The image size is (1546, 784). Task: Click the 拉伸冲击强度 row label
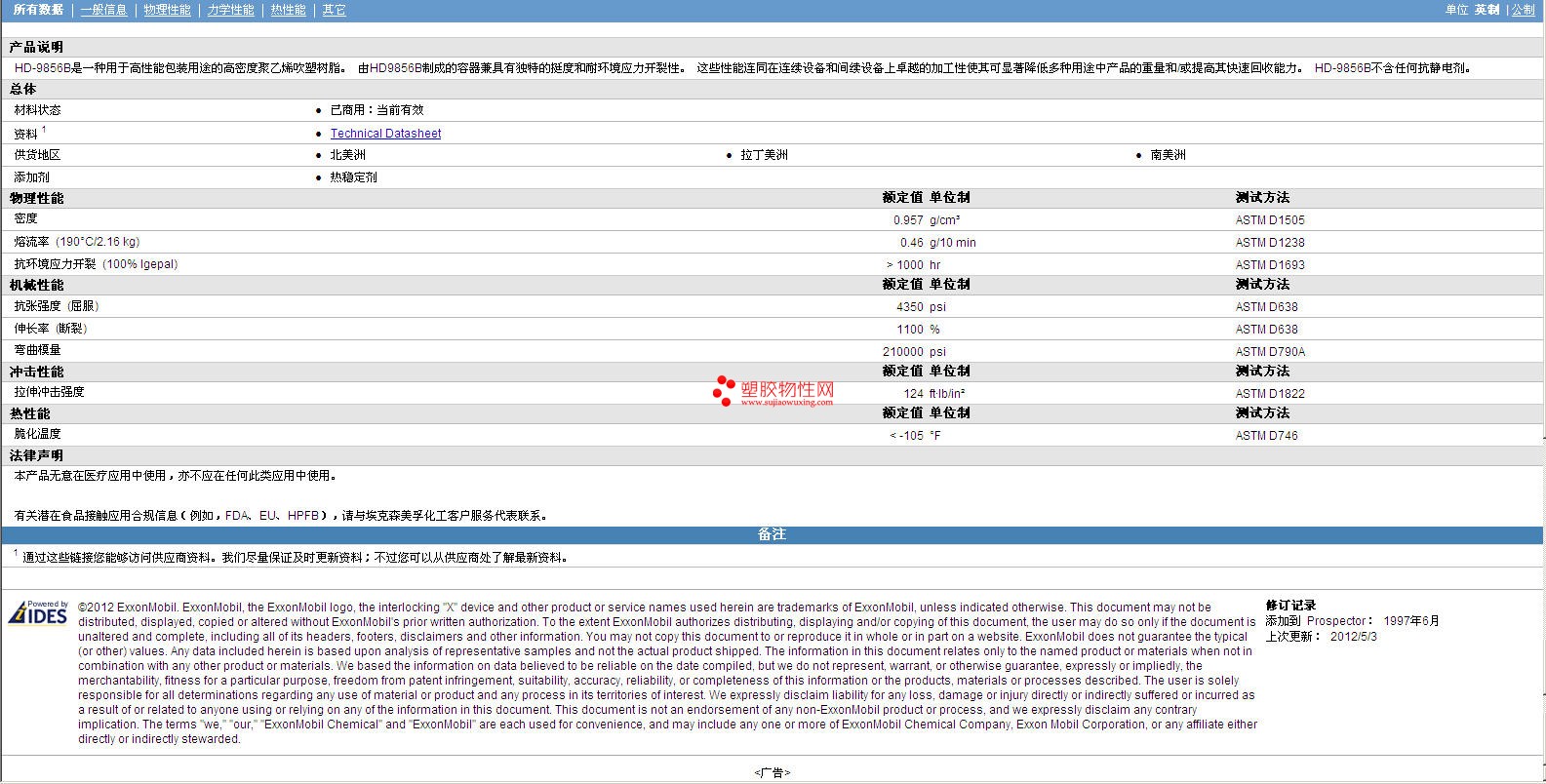(x=49, y=392)
